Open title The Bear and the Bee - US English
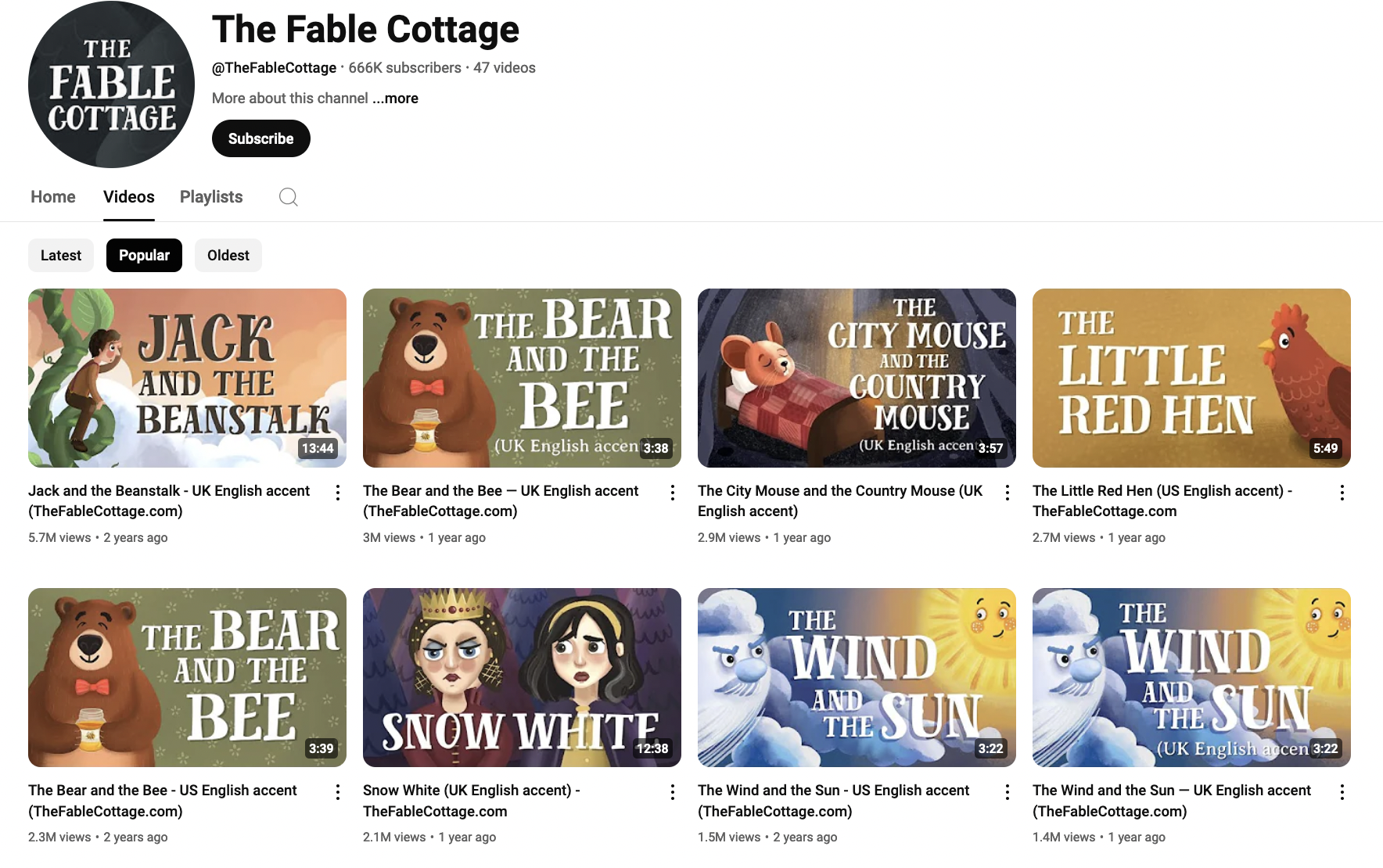The image size is (1383, 868). tap(163, 801)
